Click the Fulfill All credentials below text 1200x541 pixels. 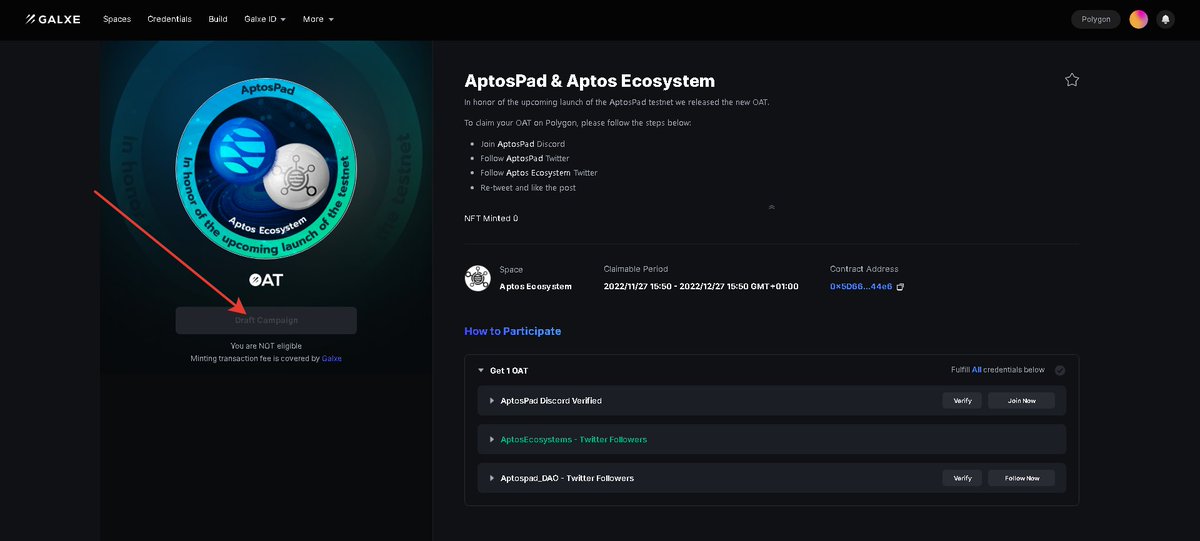998,370
